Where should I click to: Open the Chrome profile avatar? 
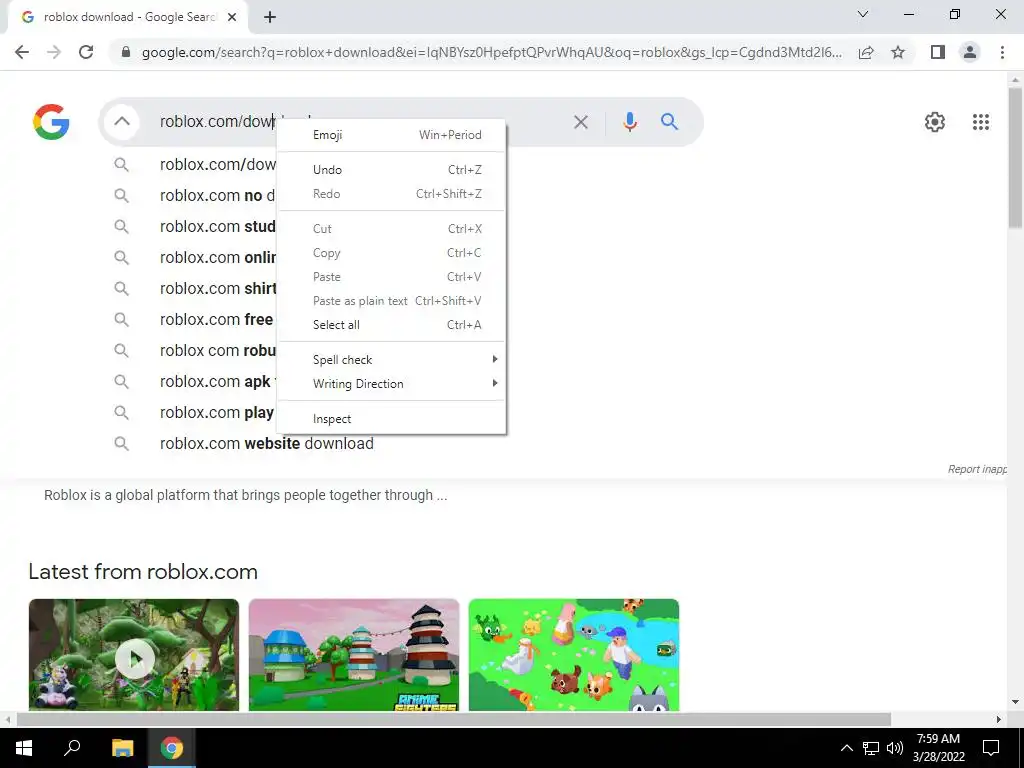(x=970, y=52)
